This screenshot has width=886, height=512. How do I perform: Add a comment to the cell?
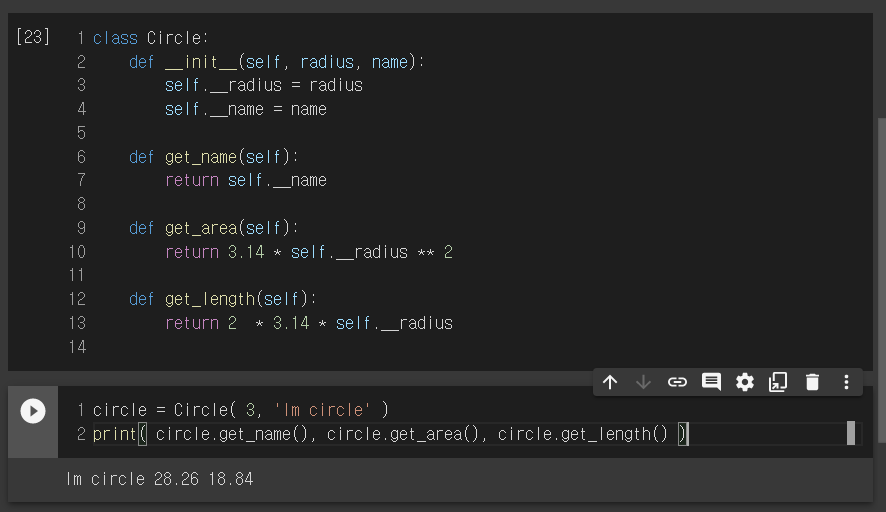[711, 383]
